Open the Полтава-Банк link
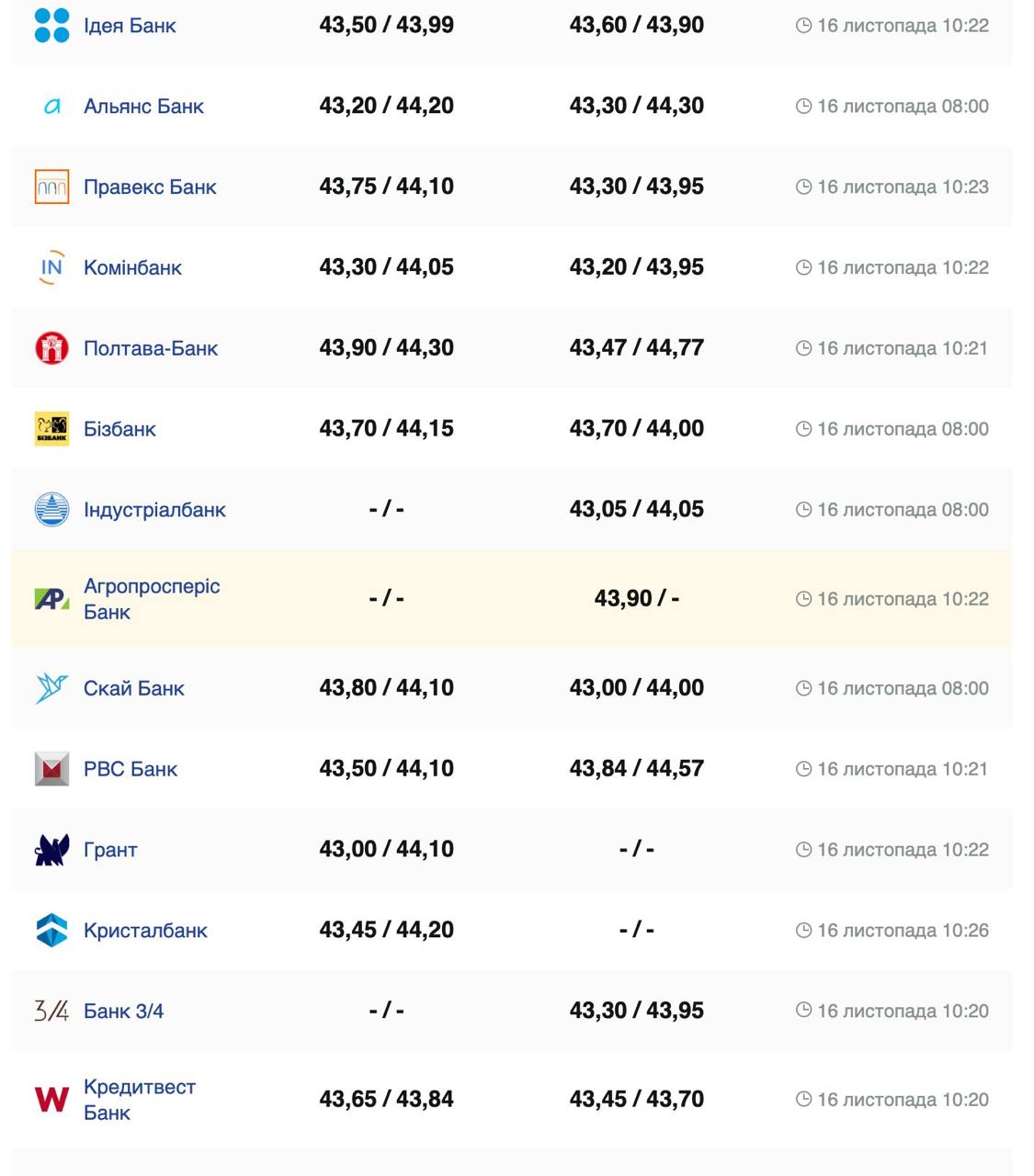The image size is (1034, 1176). [x=151, y=349]
